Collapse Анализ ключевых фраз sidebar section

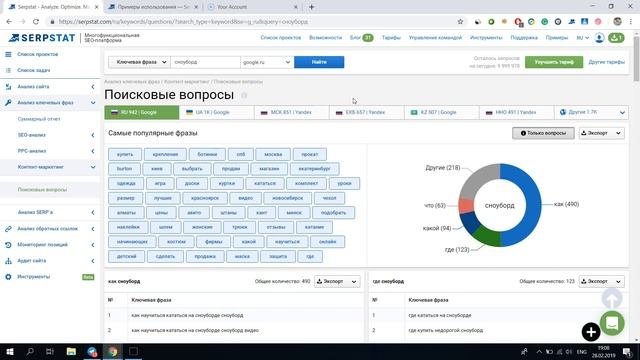(x=93, y=103)
